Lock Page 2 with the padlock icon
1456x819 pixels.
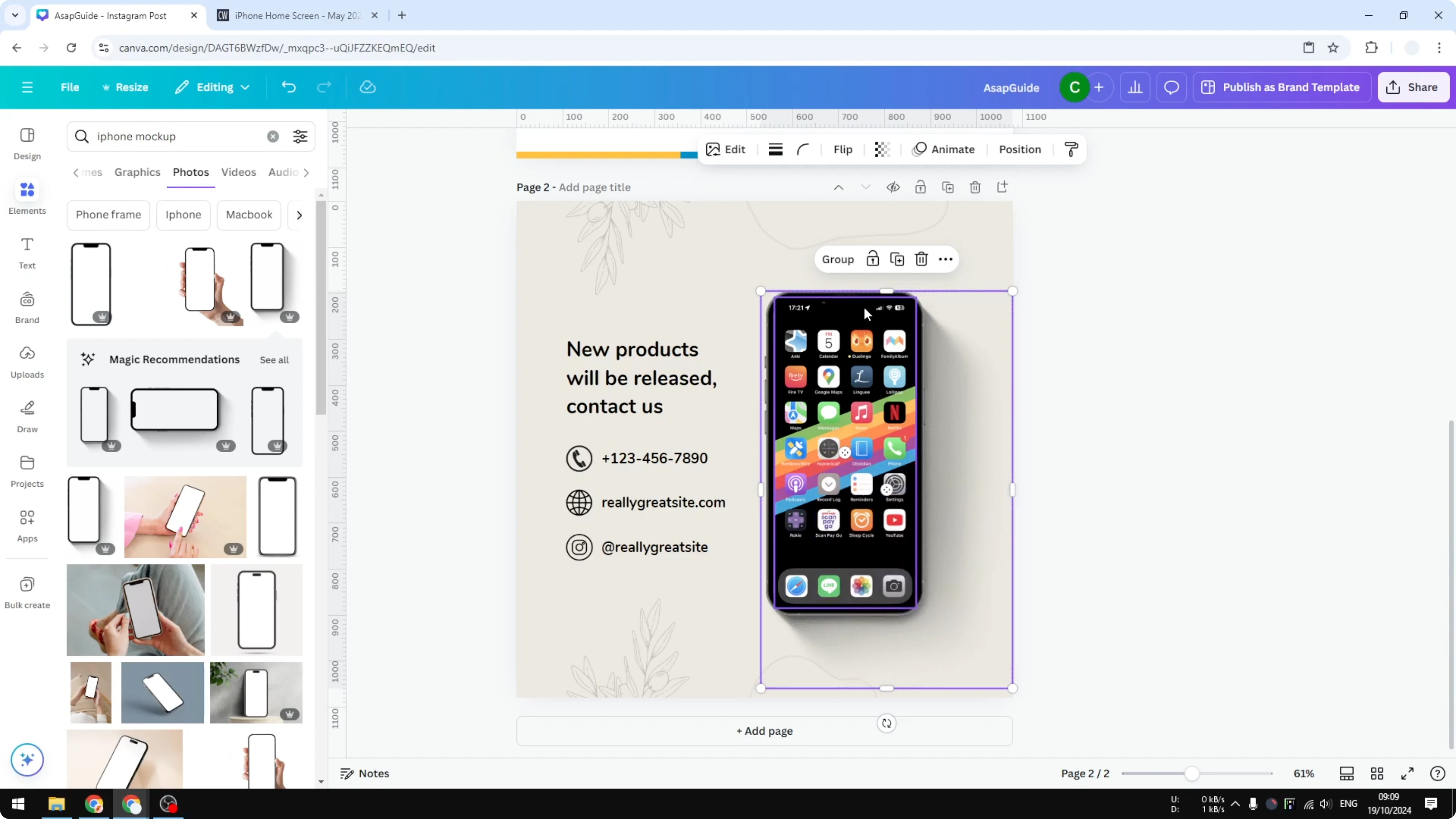[x=920, y=187]
